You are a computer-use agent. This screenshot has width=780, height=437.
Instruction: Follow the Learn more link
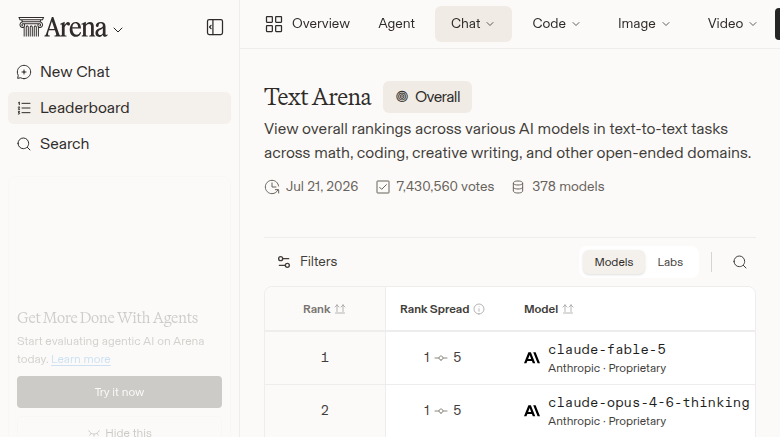(x=81, y=359)
